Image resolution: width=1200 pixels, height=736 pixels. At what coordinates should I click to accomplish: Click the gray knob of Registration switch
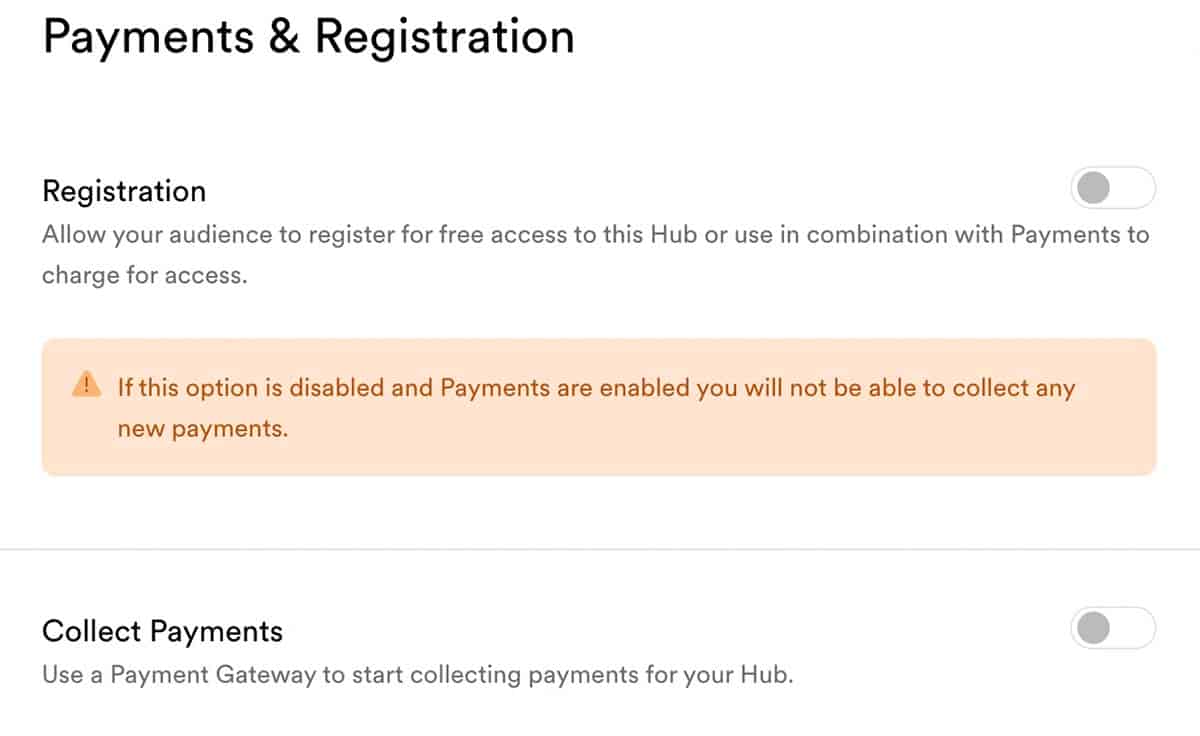(x=1094, y=188)
